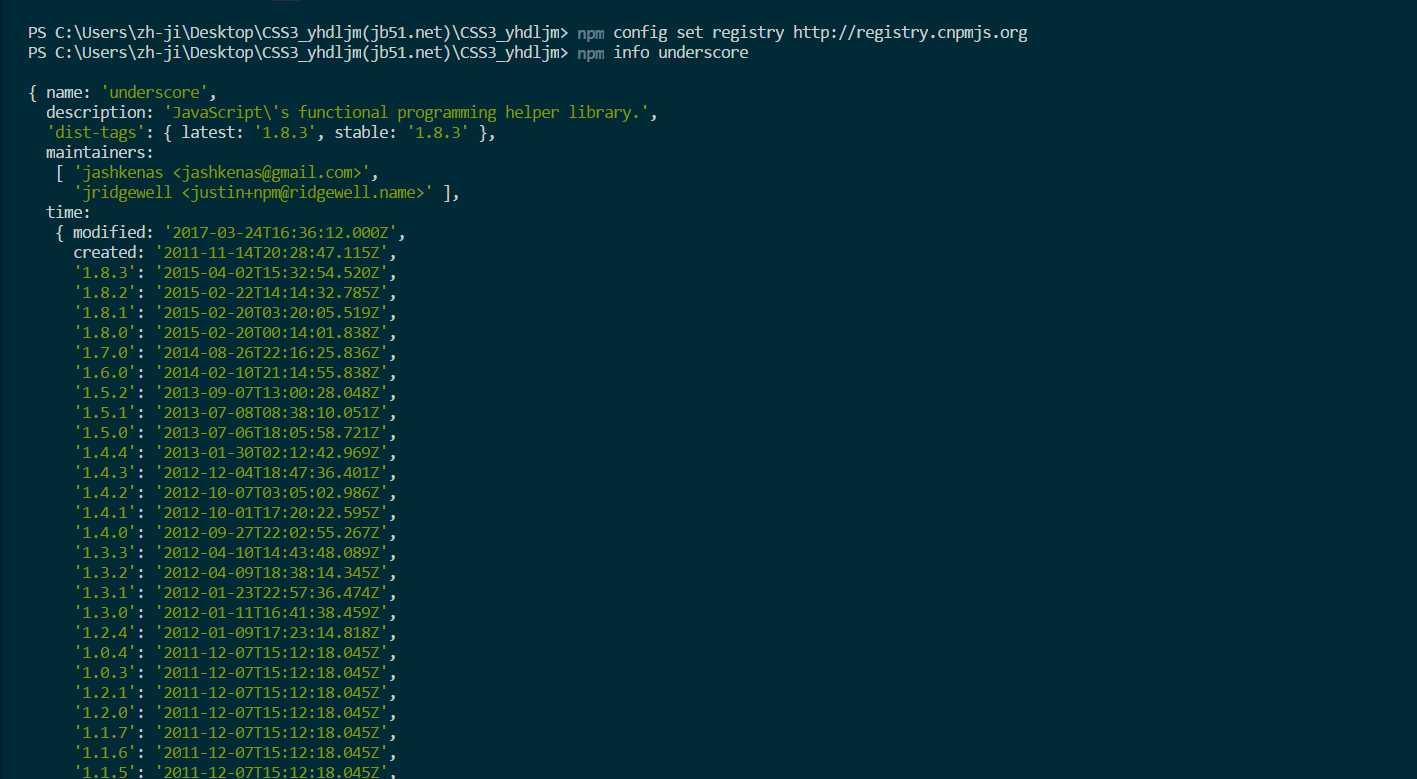Click the '1.3.2' version key
Viewport: 1417px width, 779px height.
(105, 573)
